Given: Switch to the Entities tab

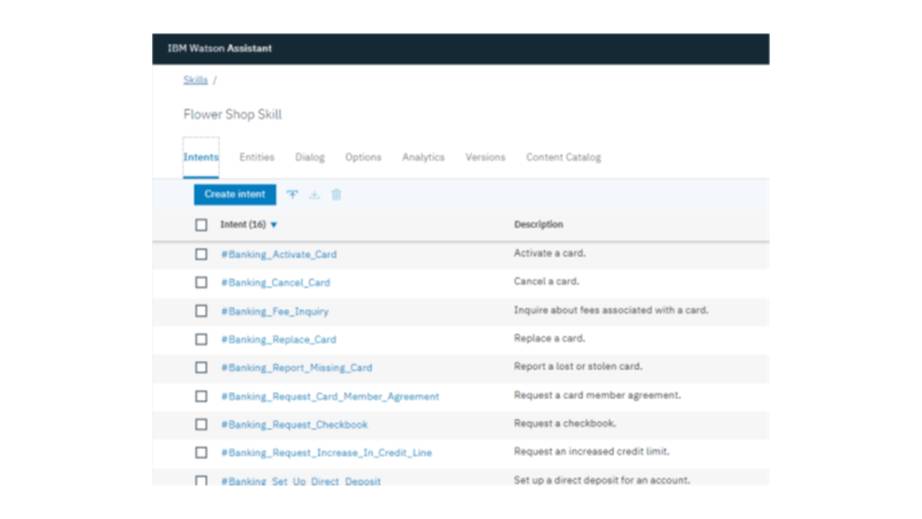Looking at the screenshot, I should point(257,157).
